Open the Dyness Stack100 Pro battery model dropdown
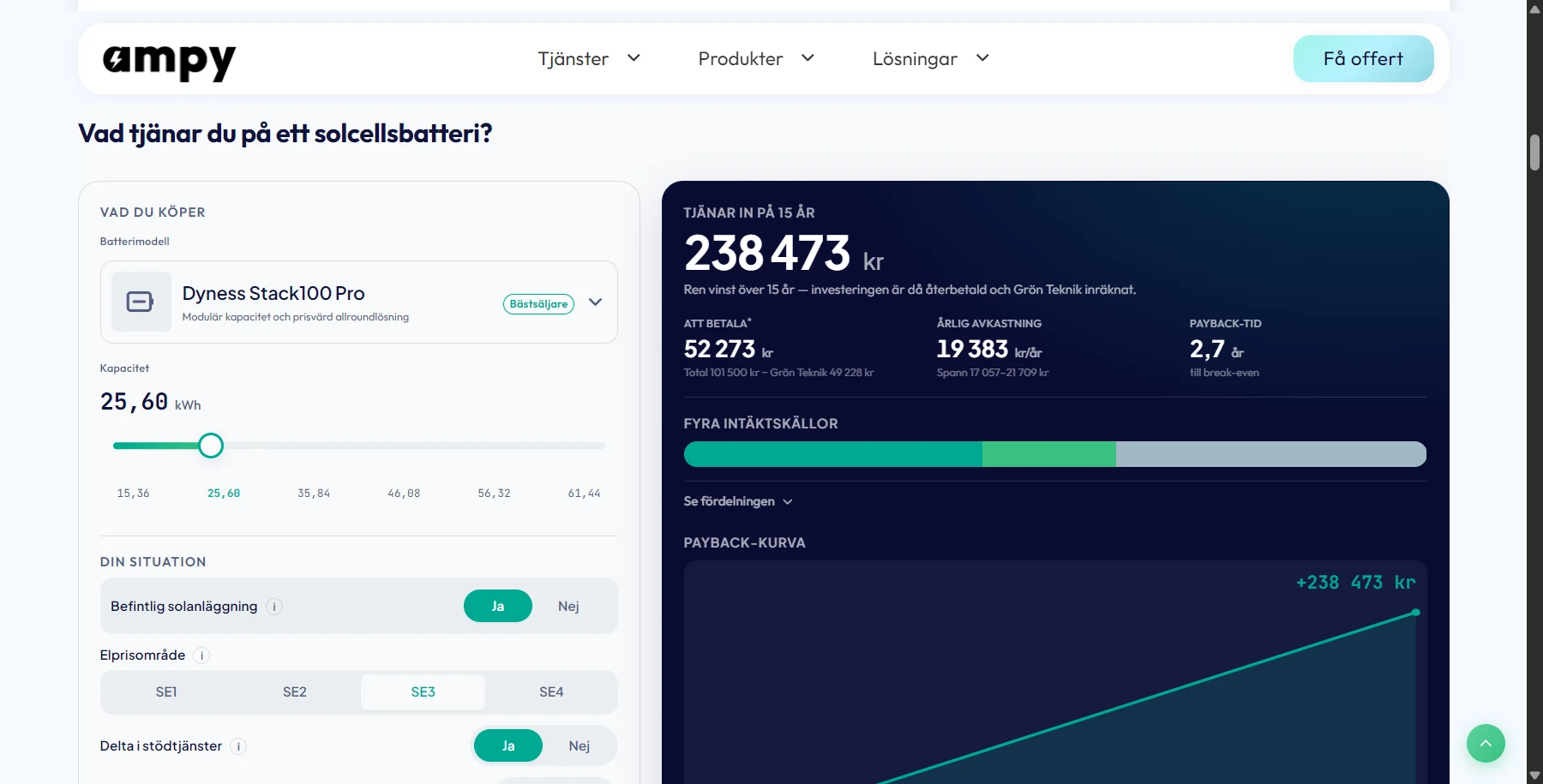The width and height of the screenshot is (1543, 784). pos(358,302)
